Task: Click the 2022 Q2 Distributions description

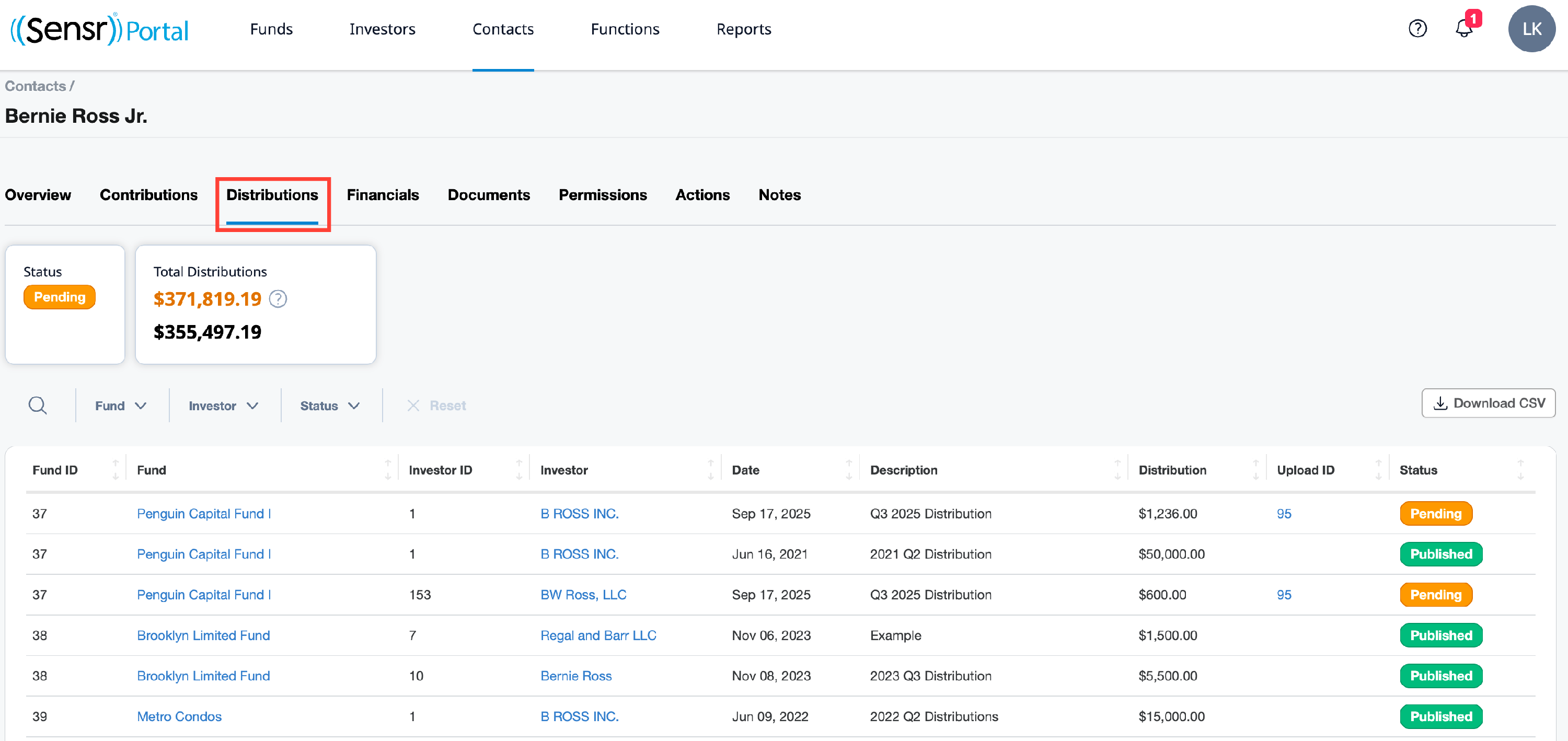Action: (x=933, y=716)
